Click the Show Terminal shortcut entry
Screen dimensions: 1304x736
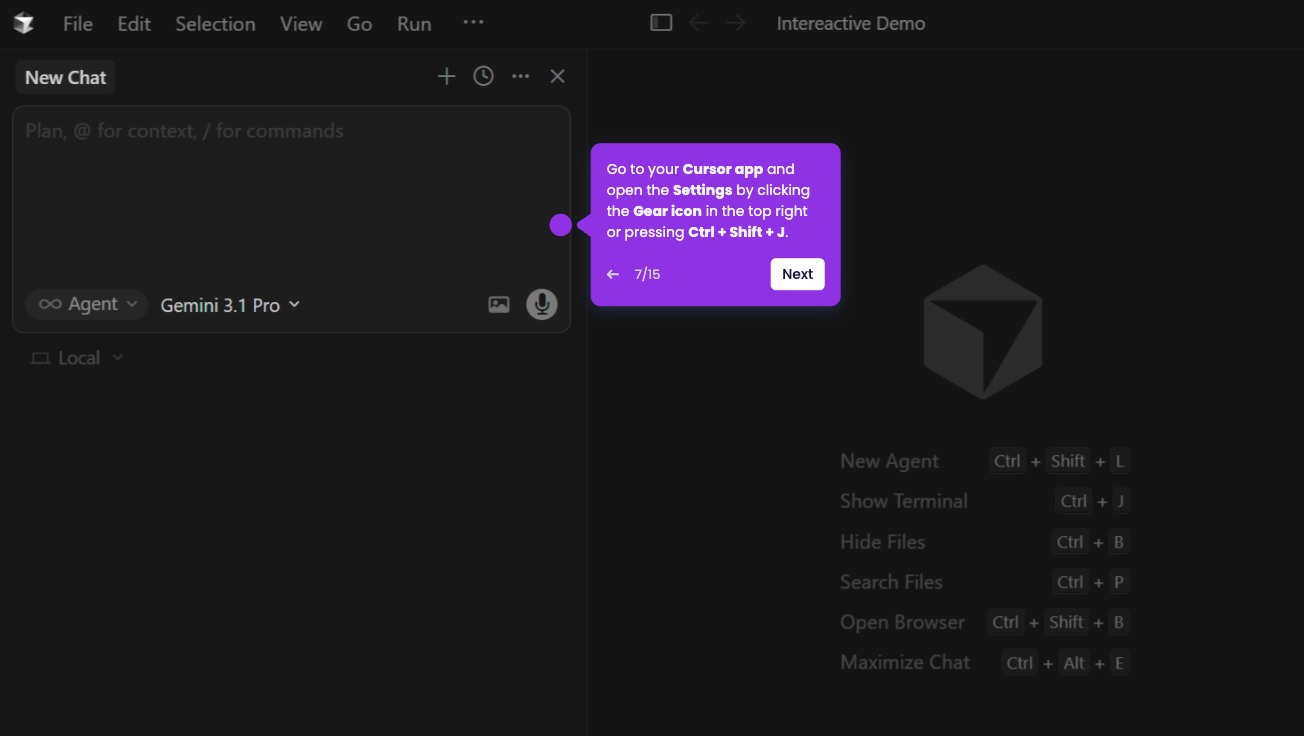click(984, 501)
